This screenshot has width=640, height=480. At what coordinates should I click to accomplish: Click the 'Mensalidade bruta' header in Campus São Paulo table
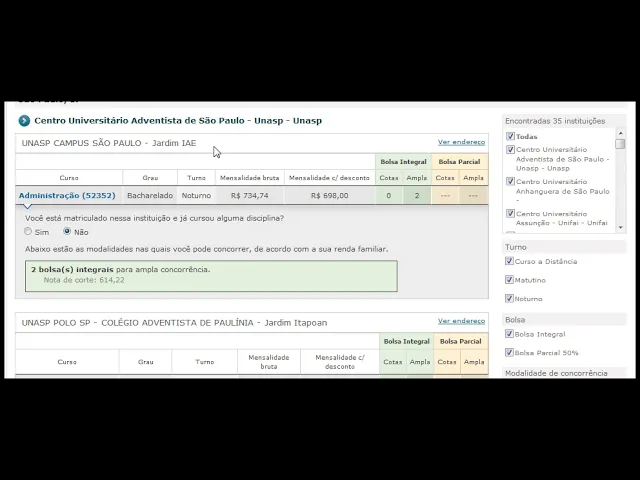(250, 178)
